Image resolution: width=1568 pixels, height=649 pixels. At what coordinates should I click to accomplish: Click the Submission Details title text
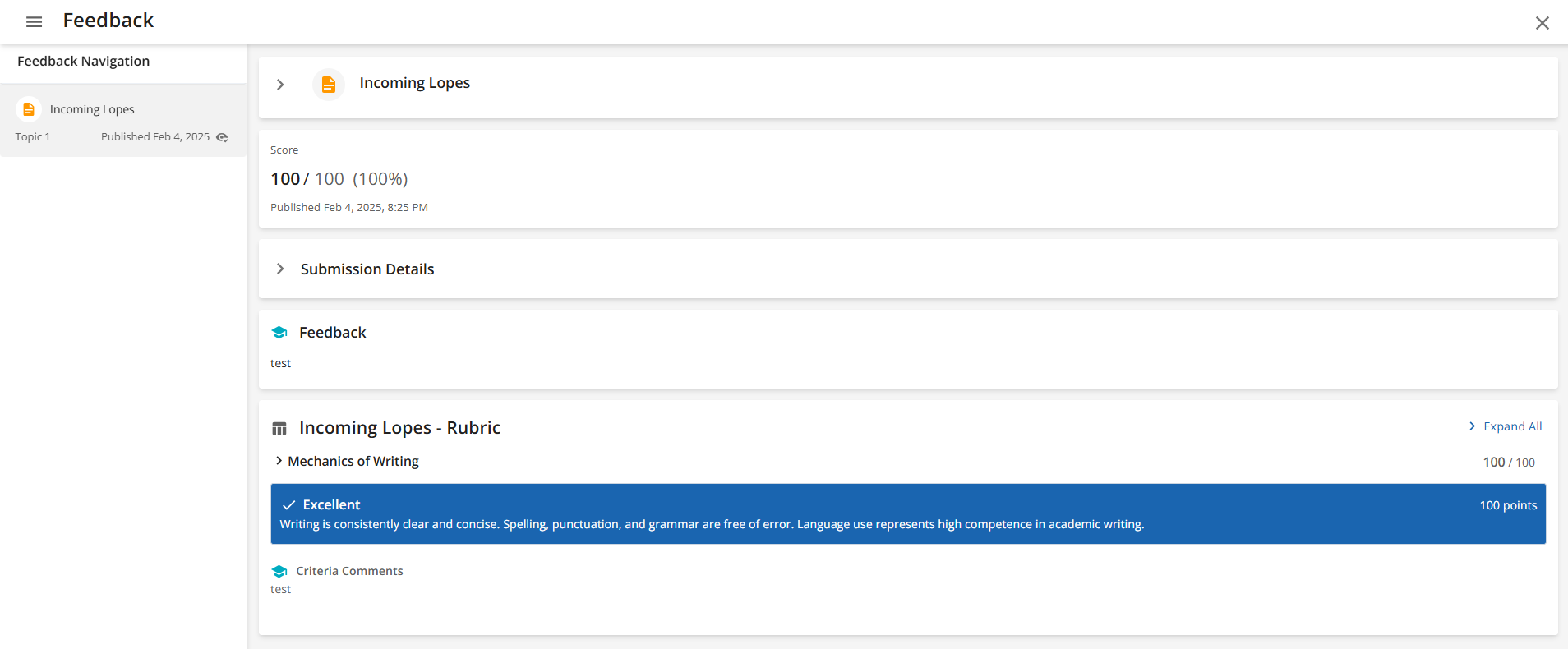point(367,269)
